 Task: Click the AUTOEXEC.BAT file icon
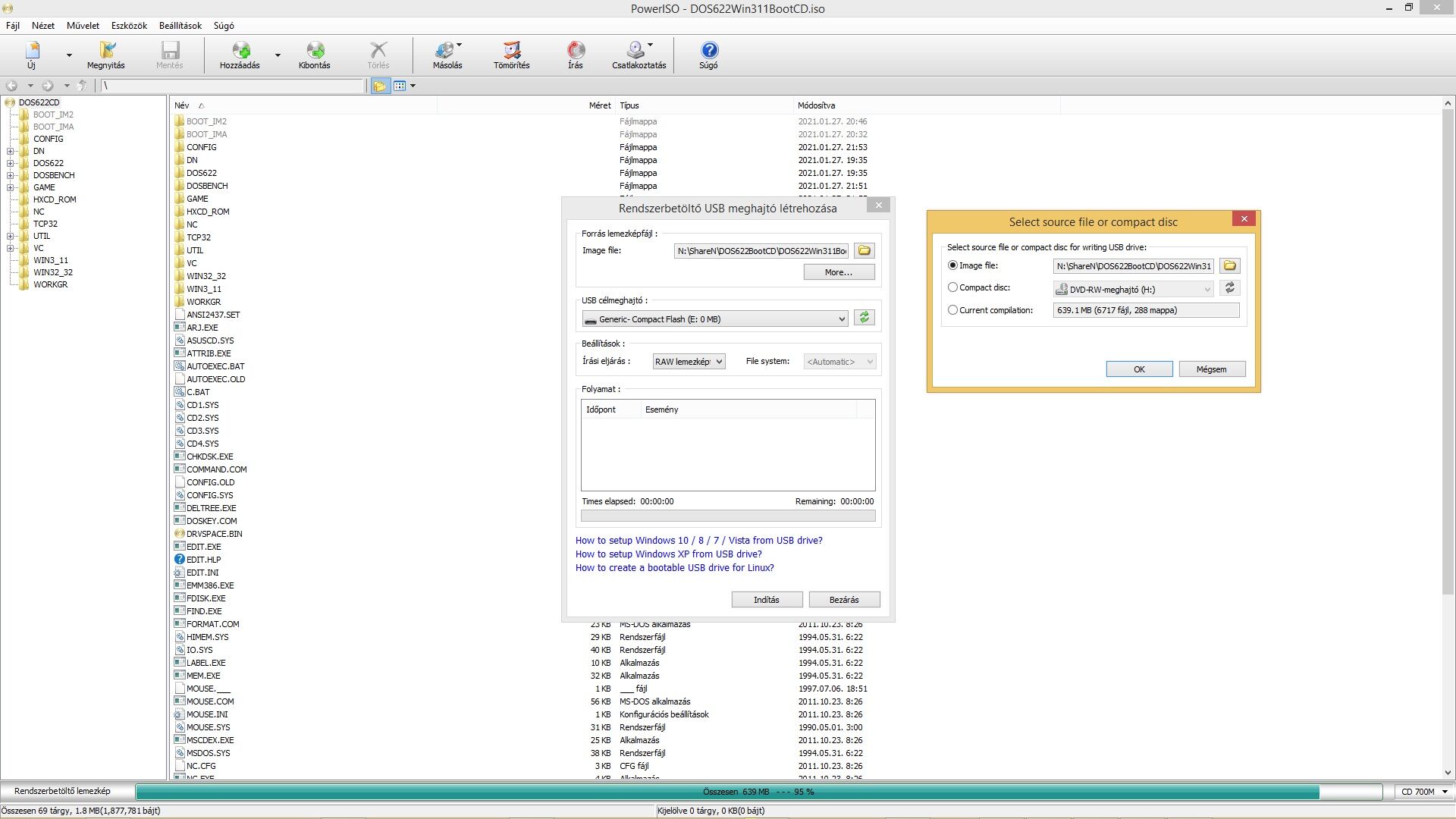(180, 366)
